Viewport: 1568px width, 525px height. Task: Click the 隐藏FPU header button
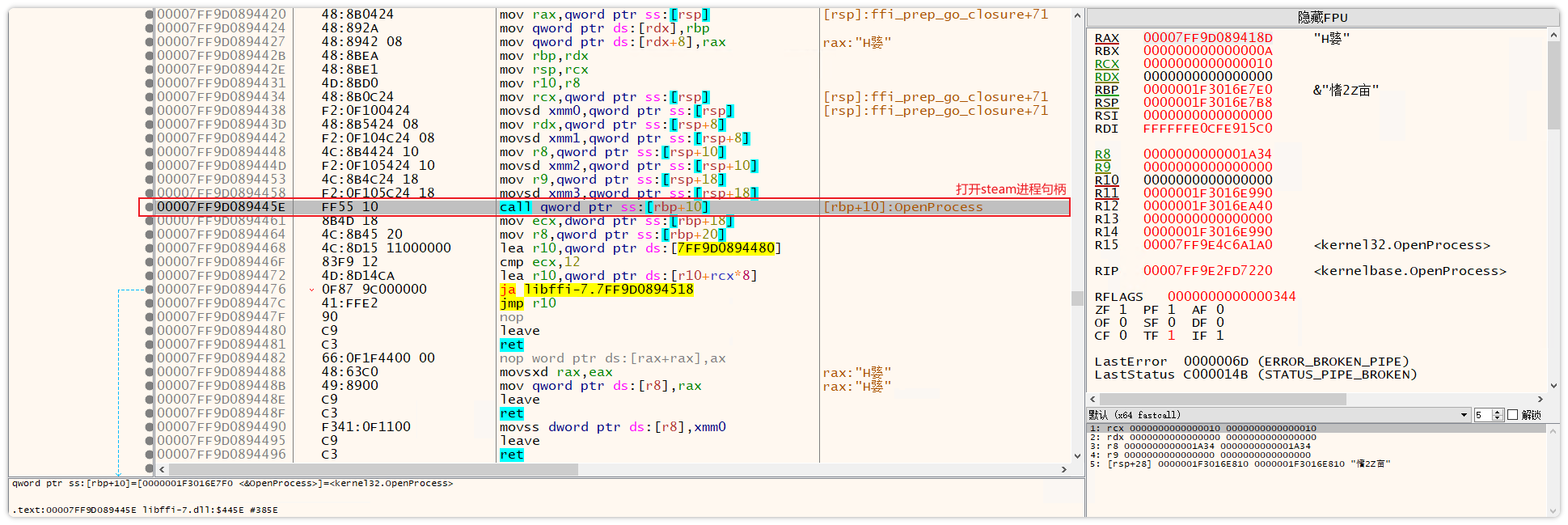(x=1323, y=17)
